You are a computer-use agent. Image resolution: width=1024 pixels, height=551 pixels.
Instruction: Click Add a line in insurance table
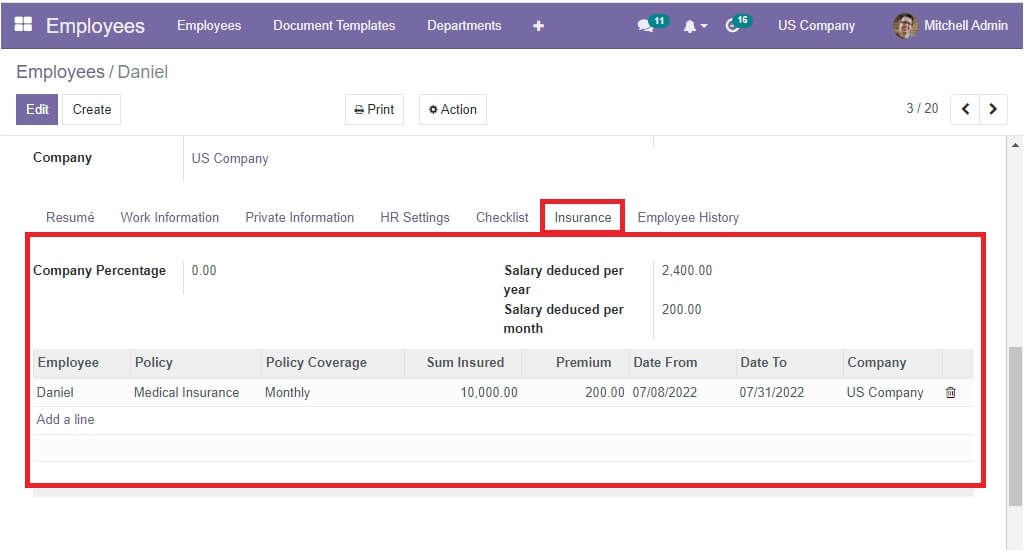tap(66, 420)
